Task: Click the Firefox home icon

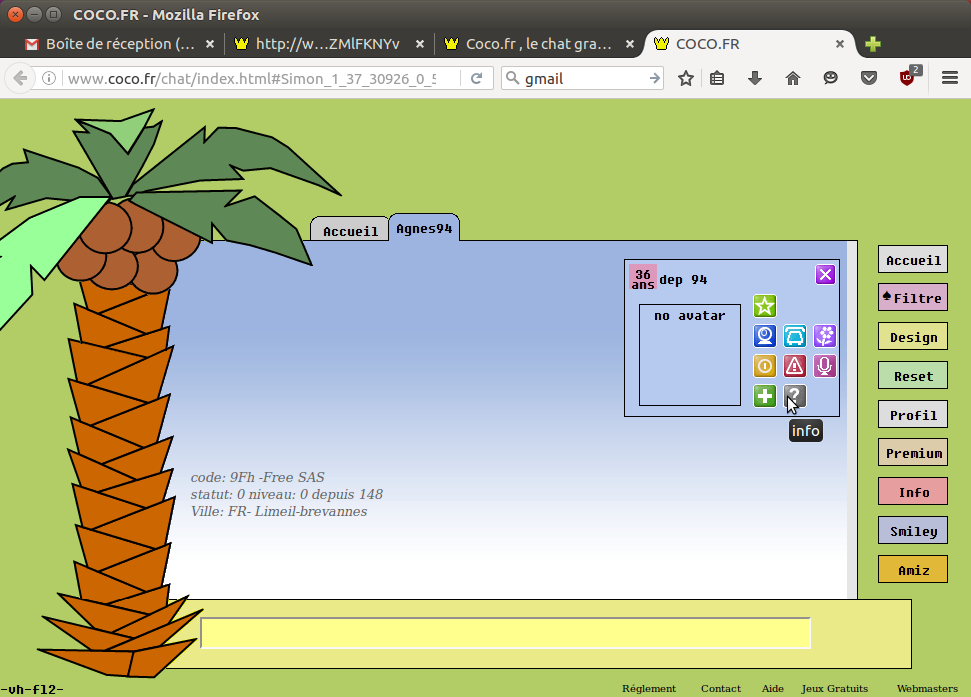Action: [793, 79]
